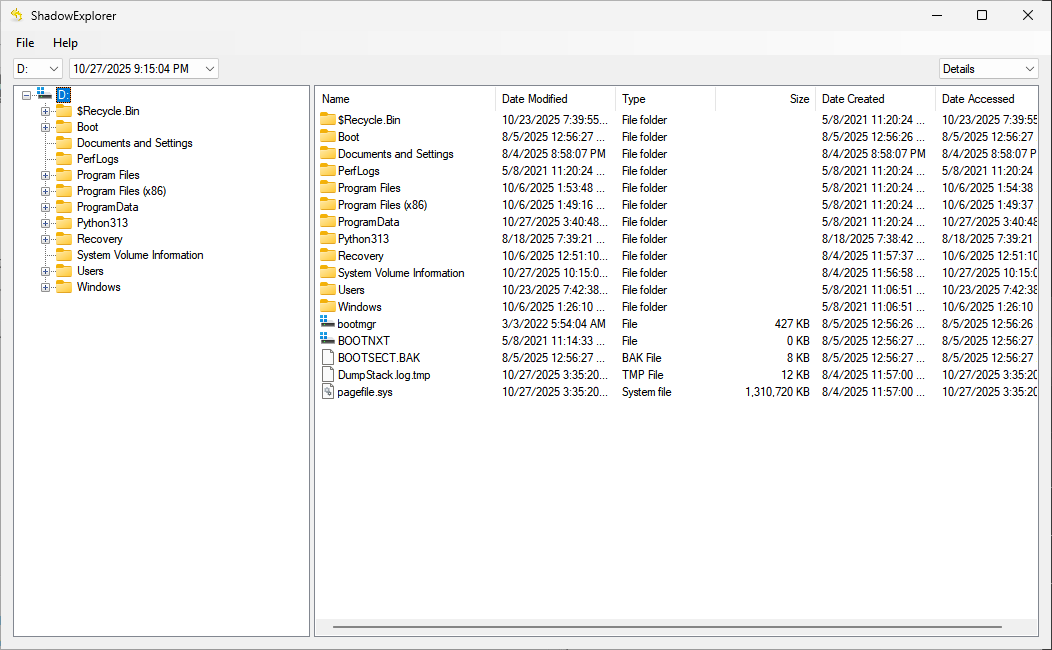Click the bootmgr file icon
The width and height of the screenshot is (1052, 650).
(327, 324)
